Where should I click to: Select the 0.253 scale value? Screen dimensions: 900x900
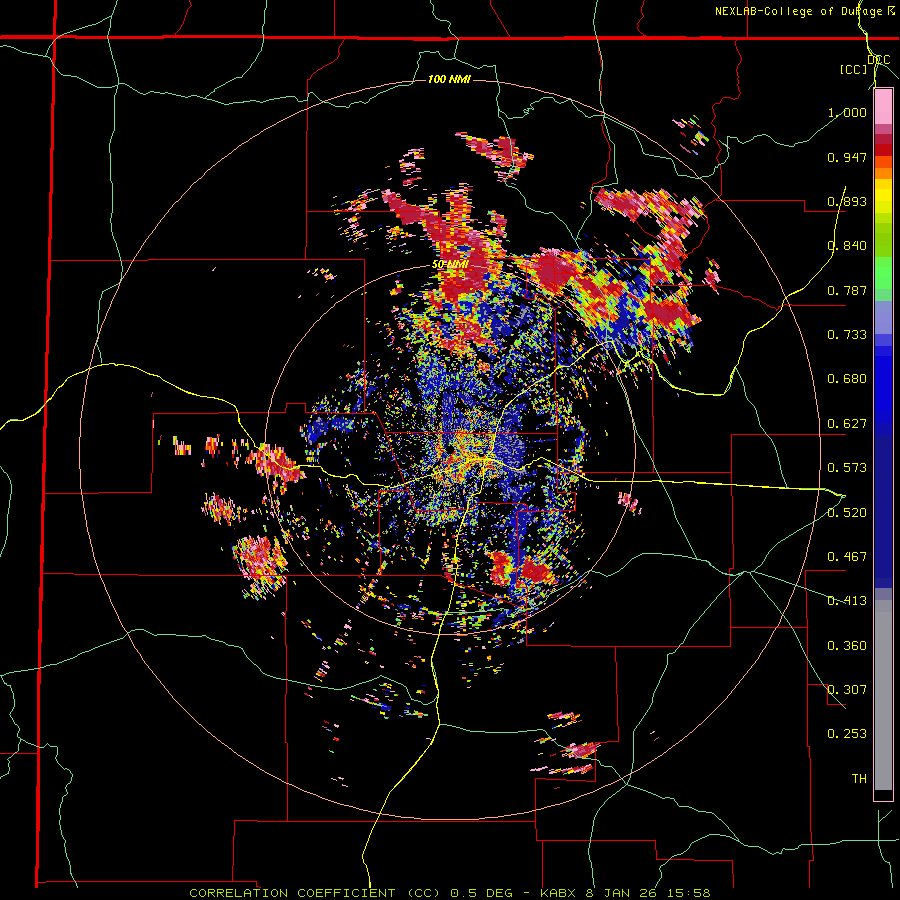[x=847, y=734]
